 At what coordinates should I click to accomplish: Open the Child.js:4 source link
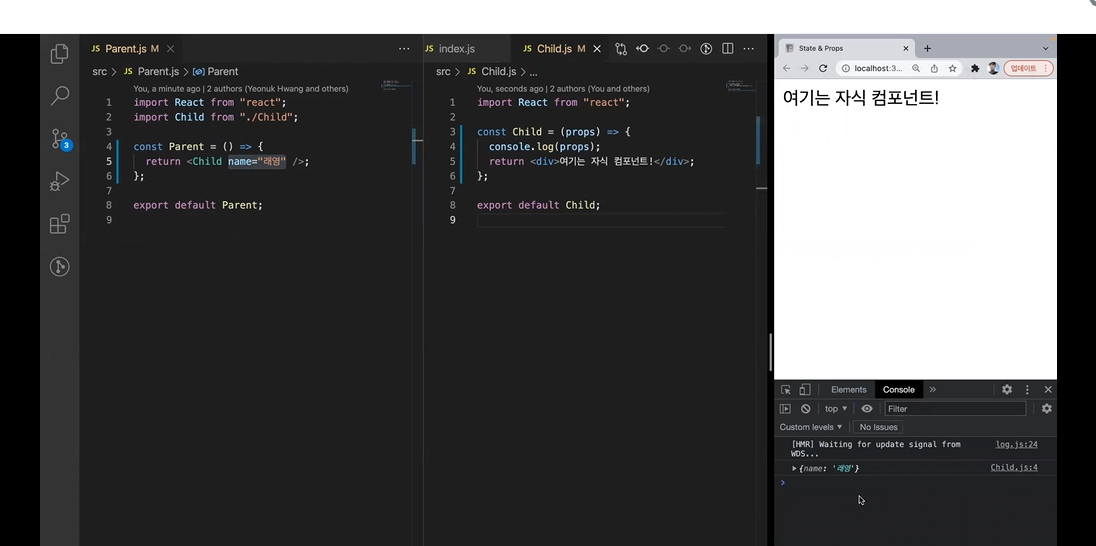pos(1014,468)
